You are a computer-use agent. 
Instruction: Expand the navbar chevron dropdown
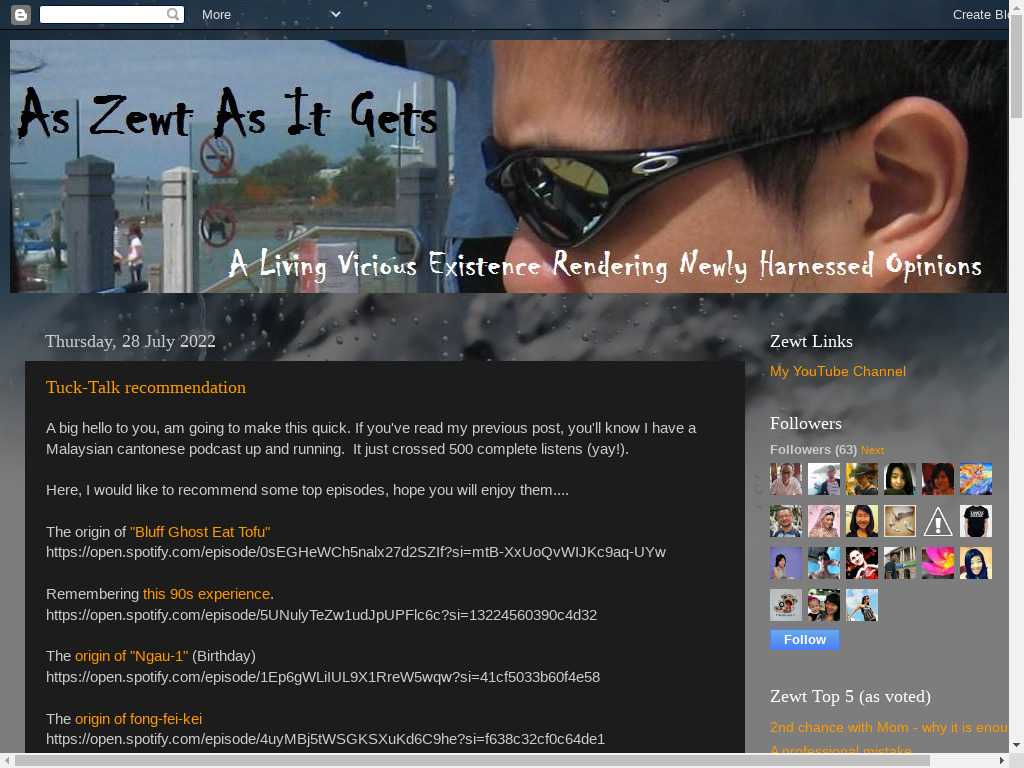(x=336, y=14)
